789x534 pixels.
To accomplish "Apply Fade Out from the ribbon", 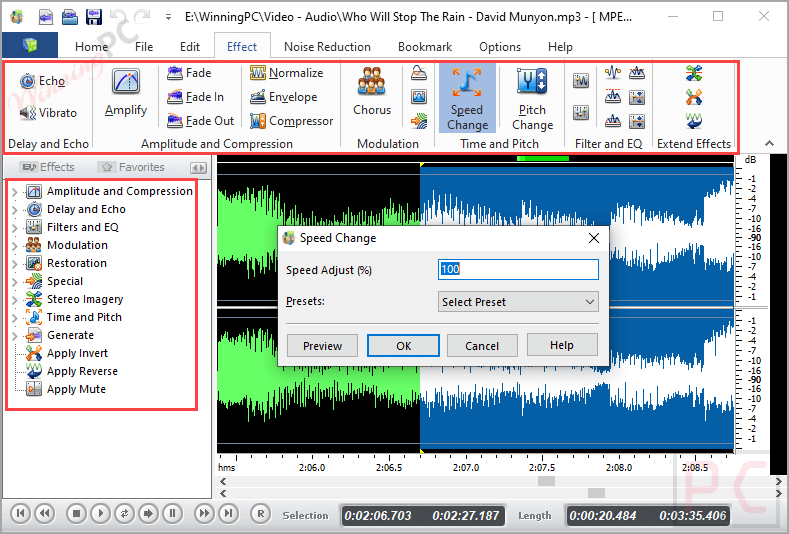I will click(x=201, y=121).
